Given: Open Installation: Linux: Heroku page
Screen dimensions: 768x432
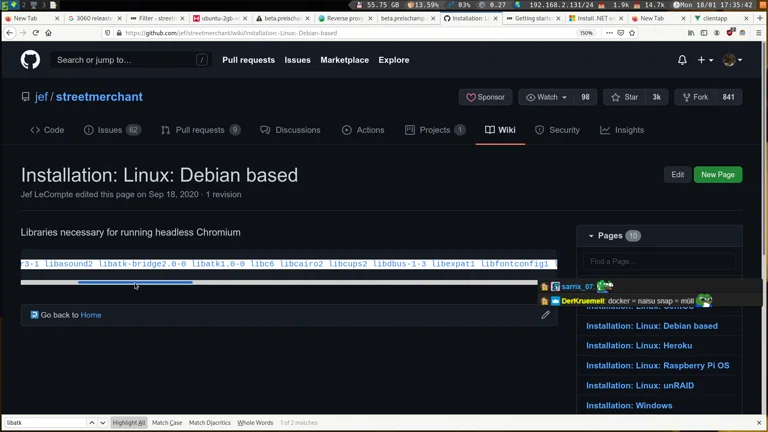Looking at the screenshot, I should coord(639,345).
